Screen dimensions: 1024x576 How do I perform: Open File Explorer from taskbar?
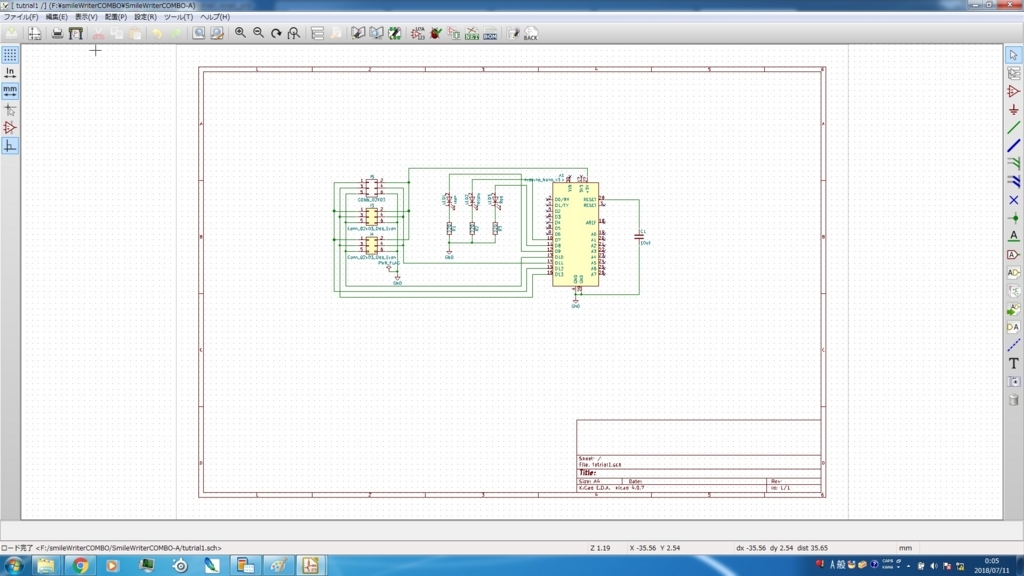click(46, 566)
